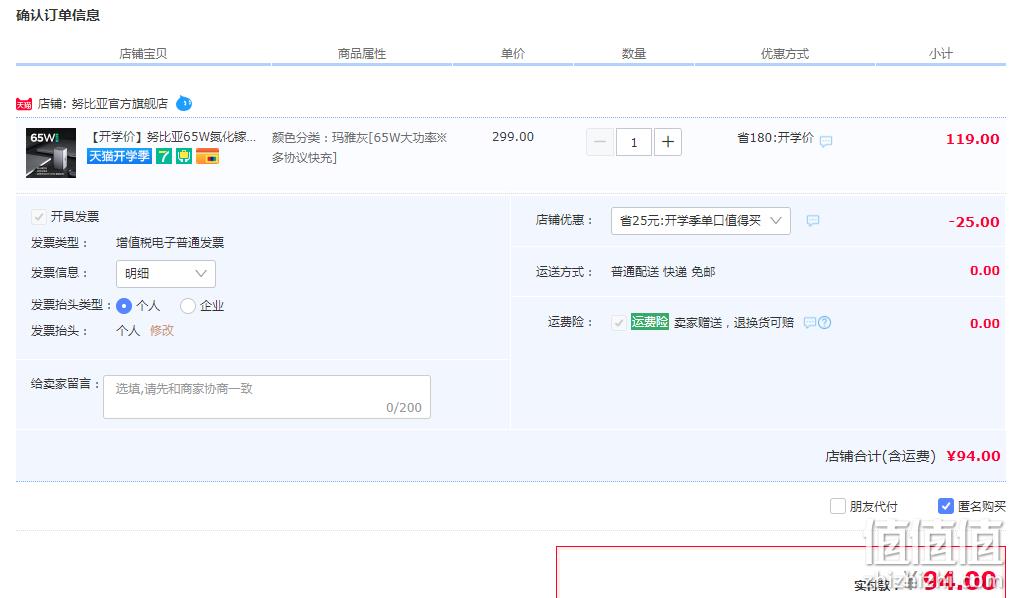This screenshot has width=1013, height=598.
Task: Click the 优惠方式 column header
Action: click(x=785, y=54)
